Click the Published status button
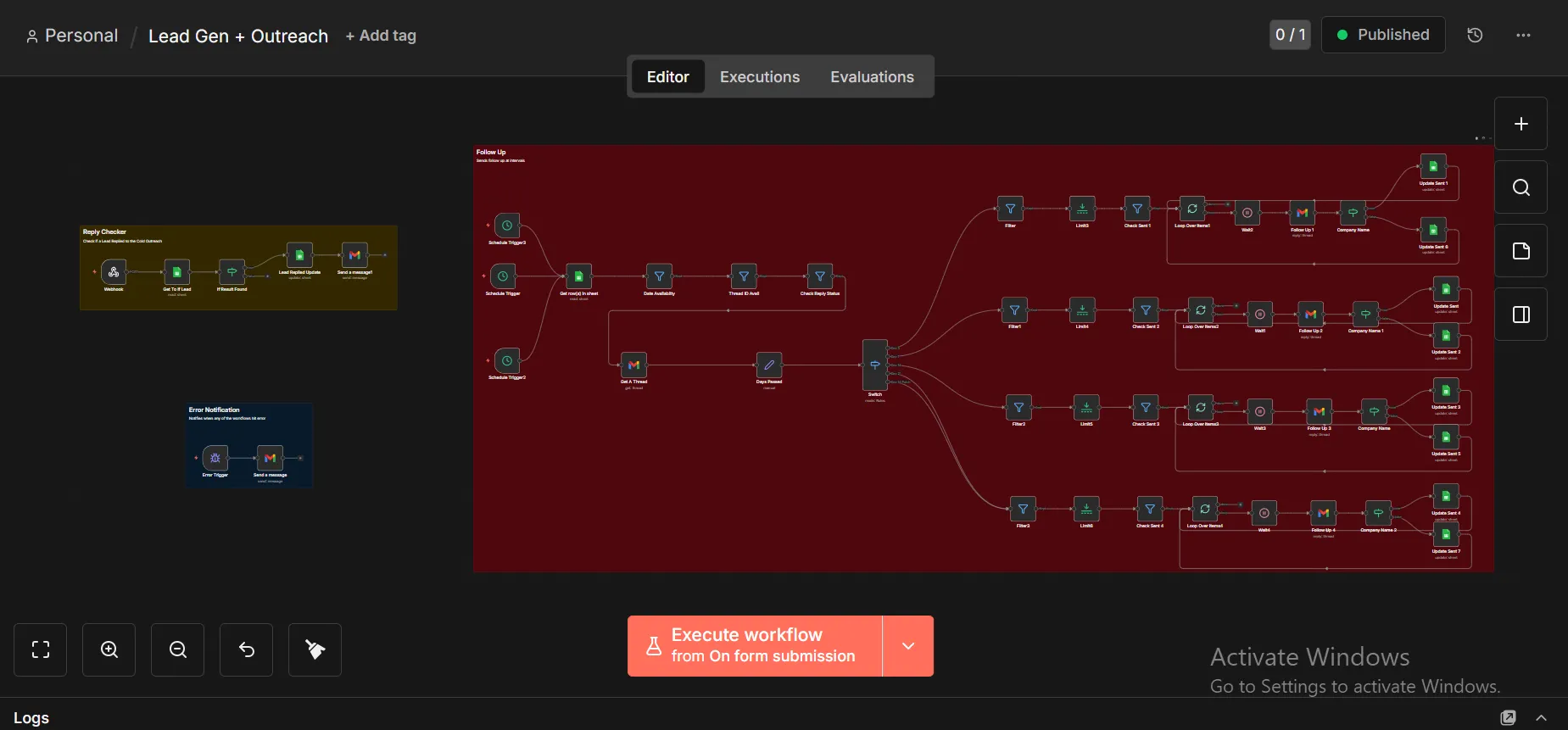 point(1383,35)
